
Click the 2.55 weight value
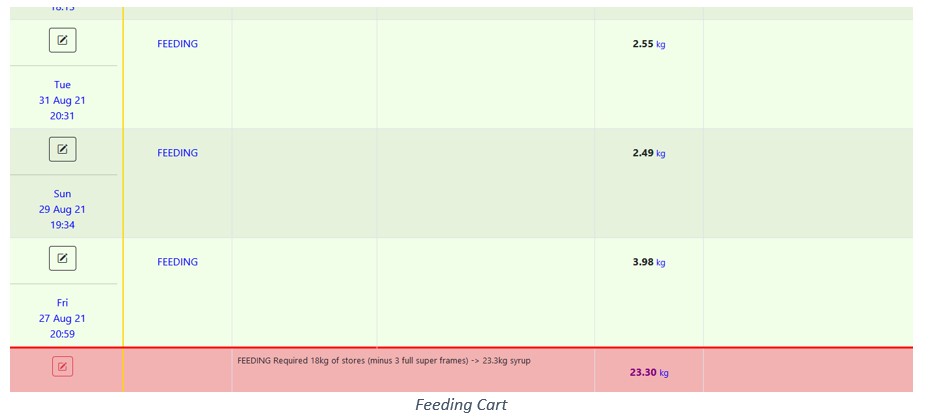click(643, 44)
